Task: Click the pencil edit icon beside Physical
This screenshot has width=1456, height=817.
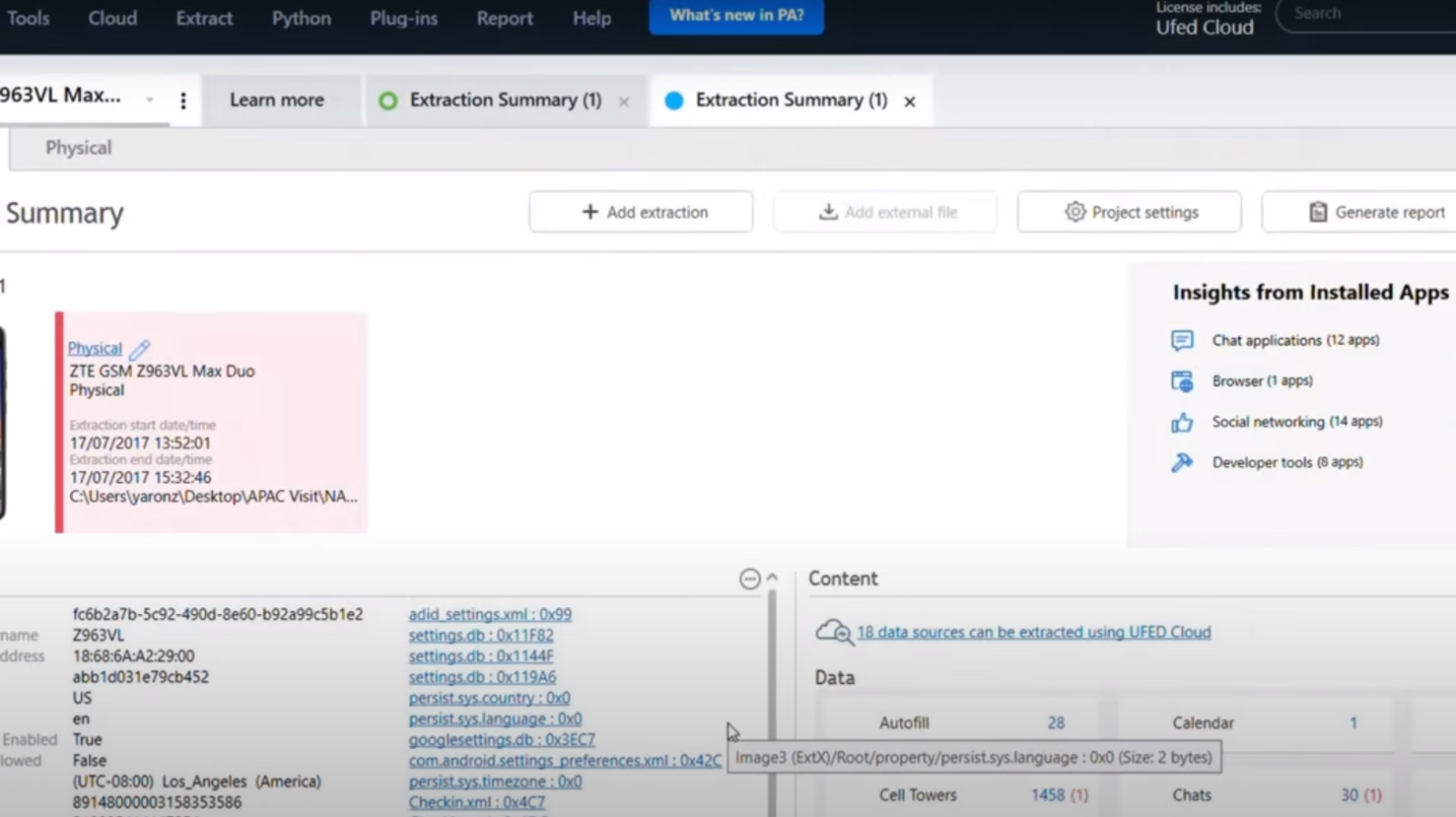Action: pos(139,349)
